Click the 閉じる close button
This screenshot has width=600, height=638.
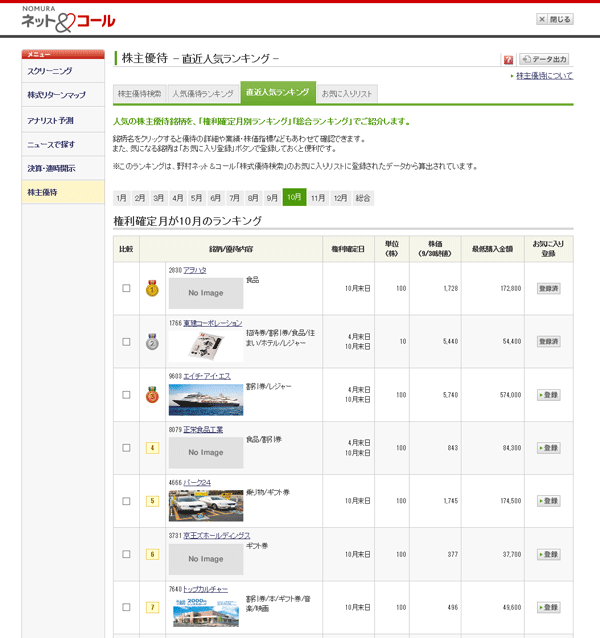(x=555, y=19)
